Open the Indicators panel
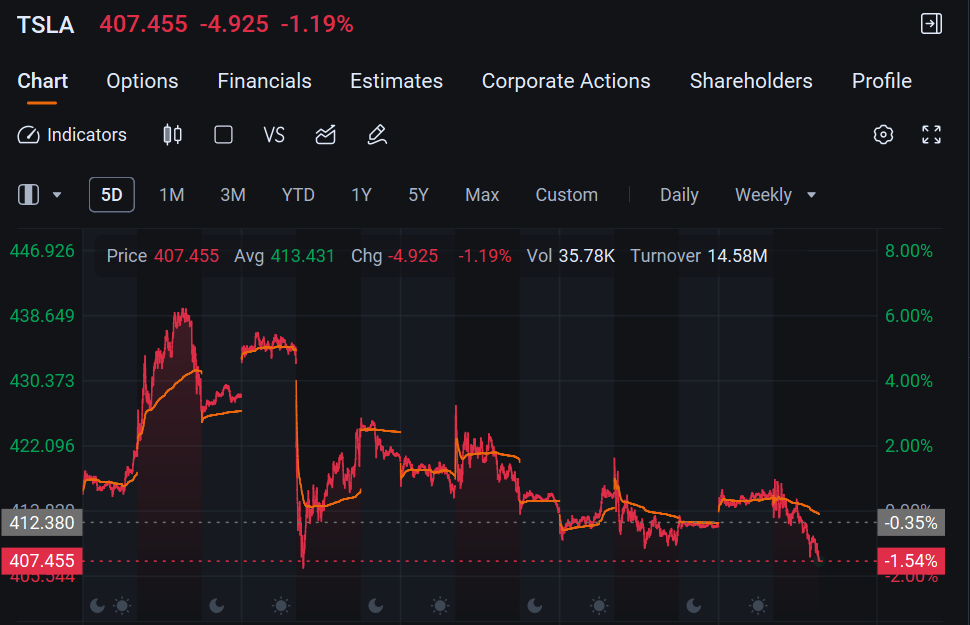The height and width of the screenshot is (625, 970). pyautogui.click(x=72, y=135)
